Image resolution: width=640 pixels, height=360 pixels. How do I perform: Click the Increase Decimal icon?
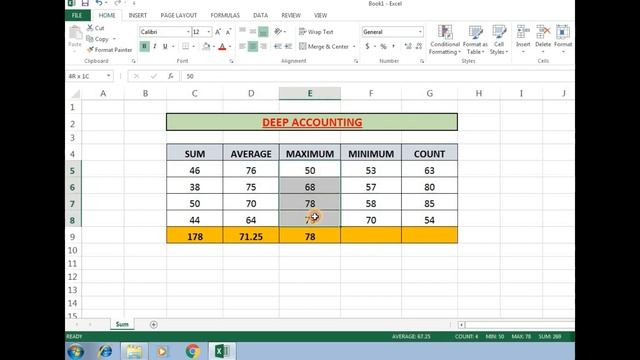coord(408,47)
